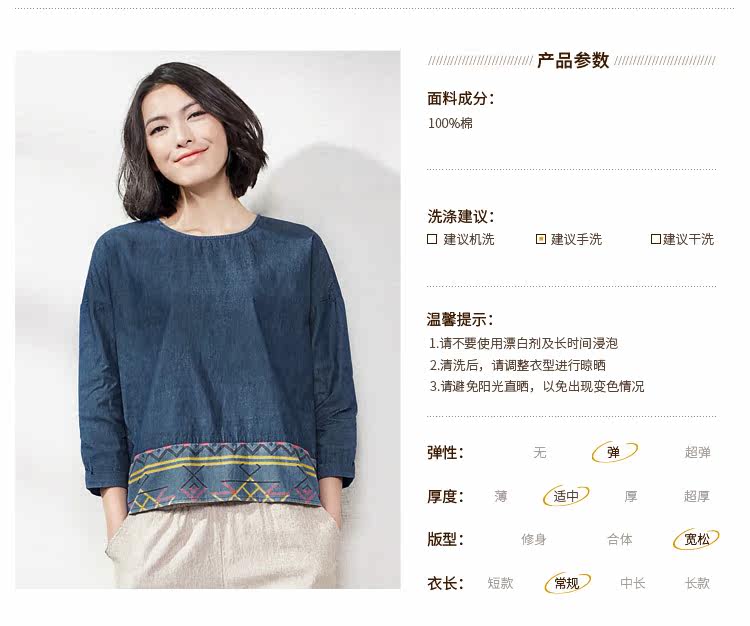Check the 建议干洗 checkbox
This screenshot has height=626, width=750.
[x=656, y=239]
